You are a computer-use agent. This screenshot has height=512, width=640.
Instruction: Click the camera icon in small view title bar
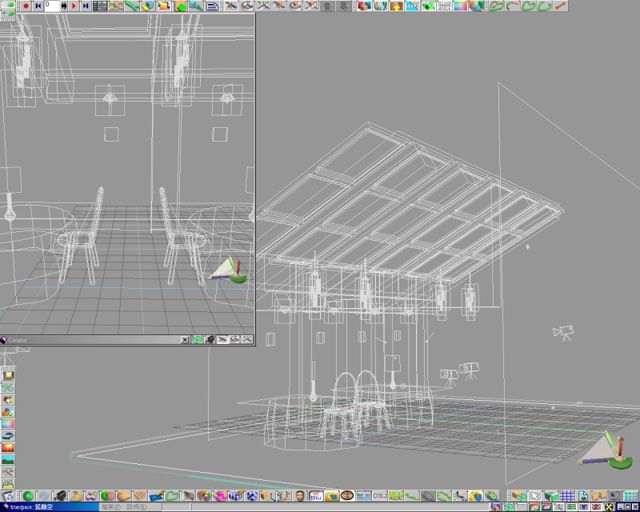(211, 340)
